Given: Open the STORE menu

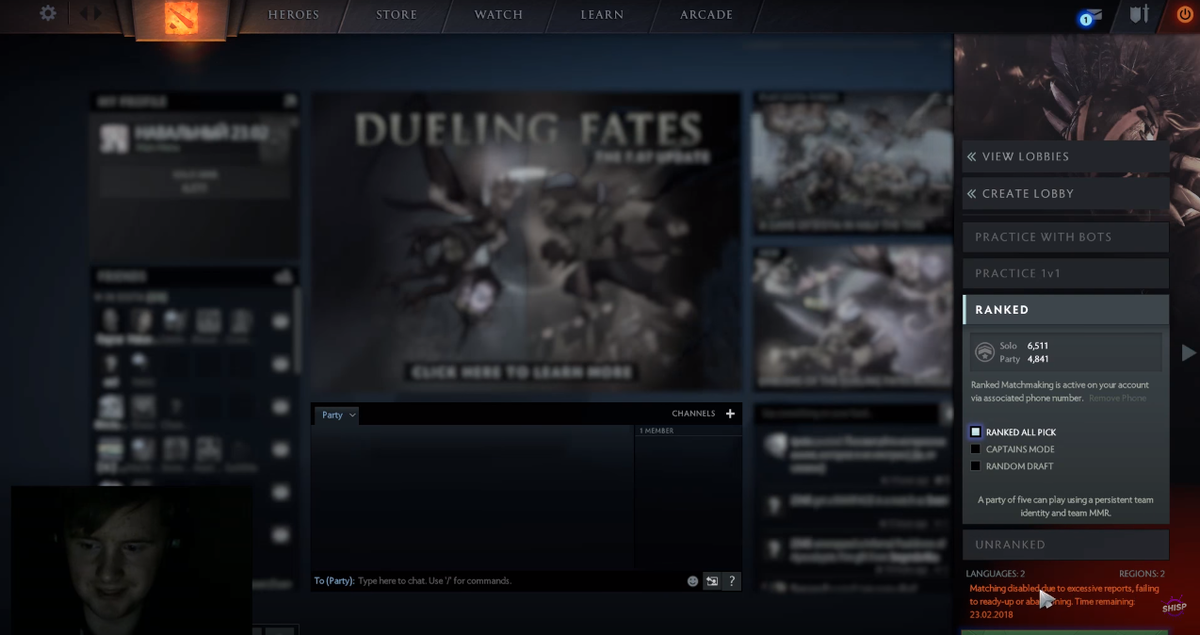Looking at the screenshot, I should (396, 15).
